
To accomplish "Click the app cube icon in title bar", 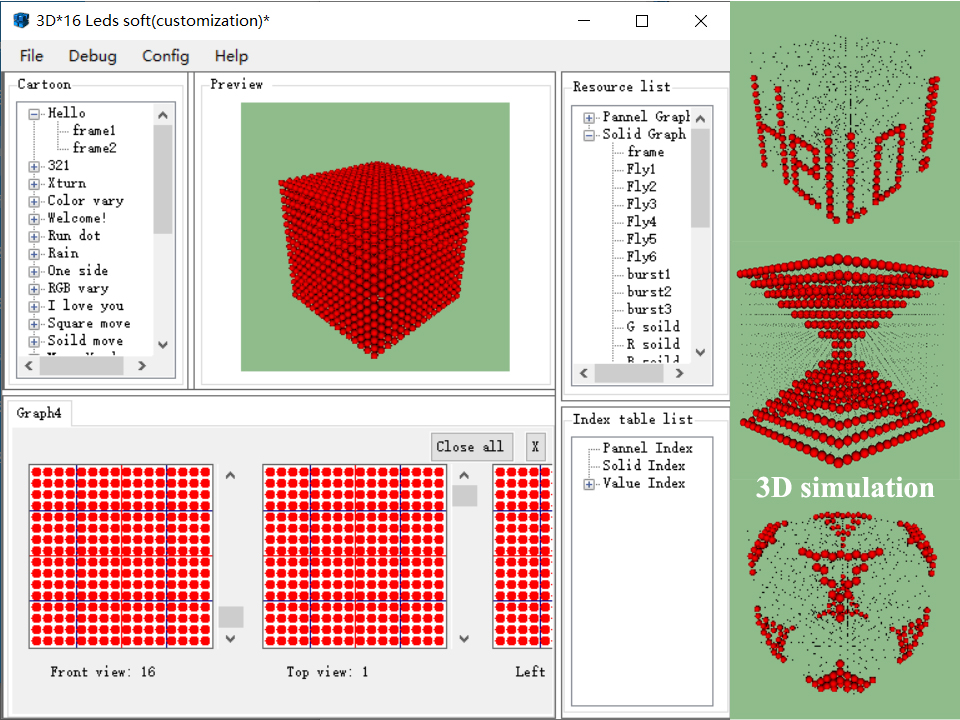I will tap(21, 21).
